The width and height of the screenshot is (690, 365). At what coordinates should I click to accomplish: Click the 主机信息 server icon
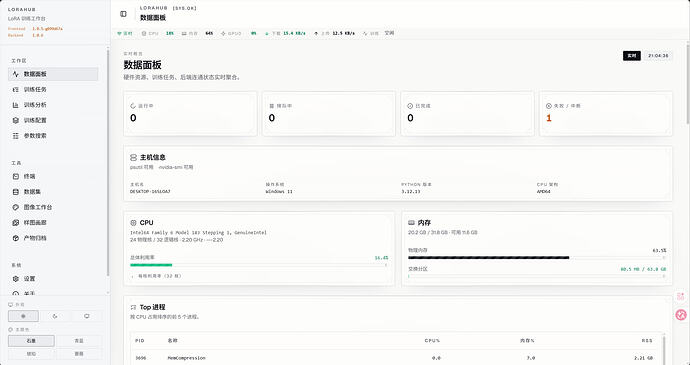pos(133,158)
